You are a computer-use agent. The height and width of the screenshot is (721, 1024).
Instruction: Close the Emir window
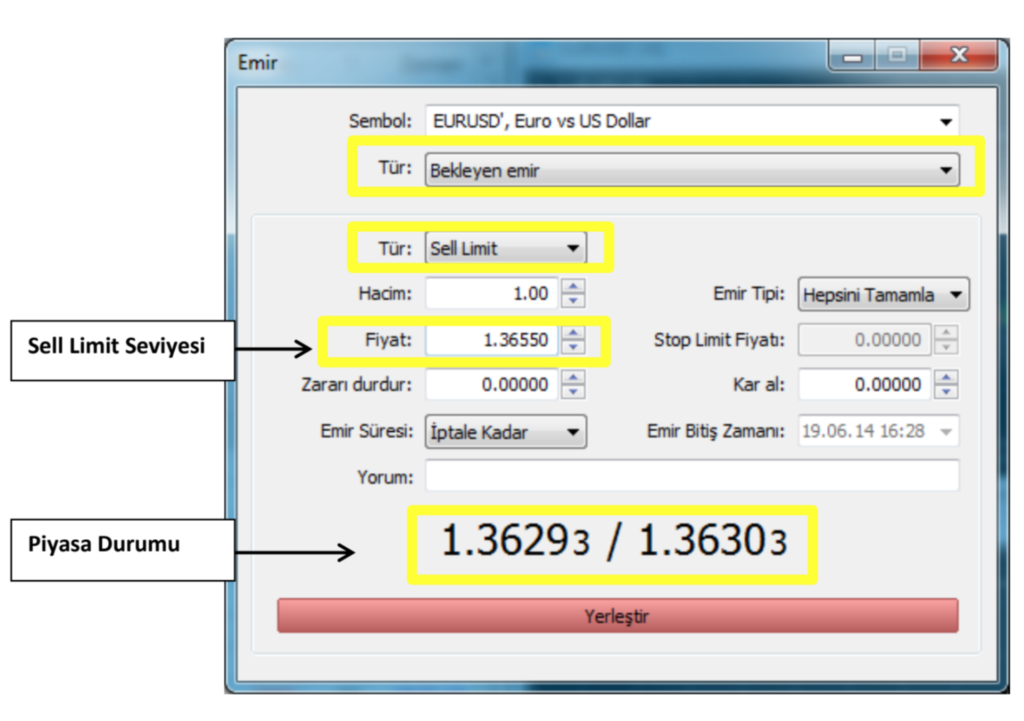tap(959, 56)
